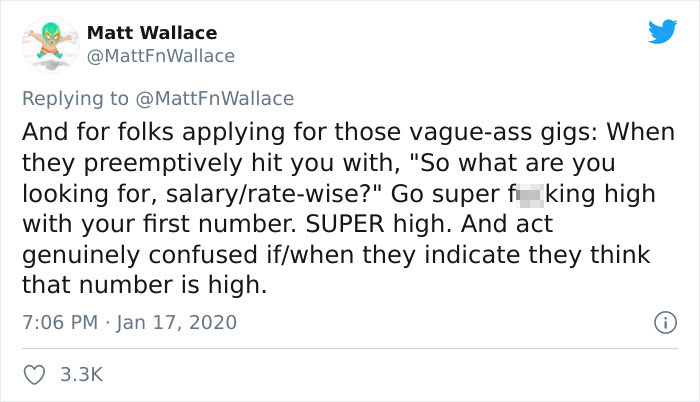Screen dimensions: 700x402
Task: Follow the @MattFnWallace mention in Replying to
Action: [x=214, y=99]
